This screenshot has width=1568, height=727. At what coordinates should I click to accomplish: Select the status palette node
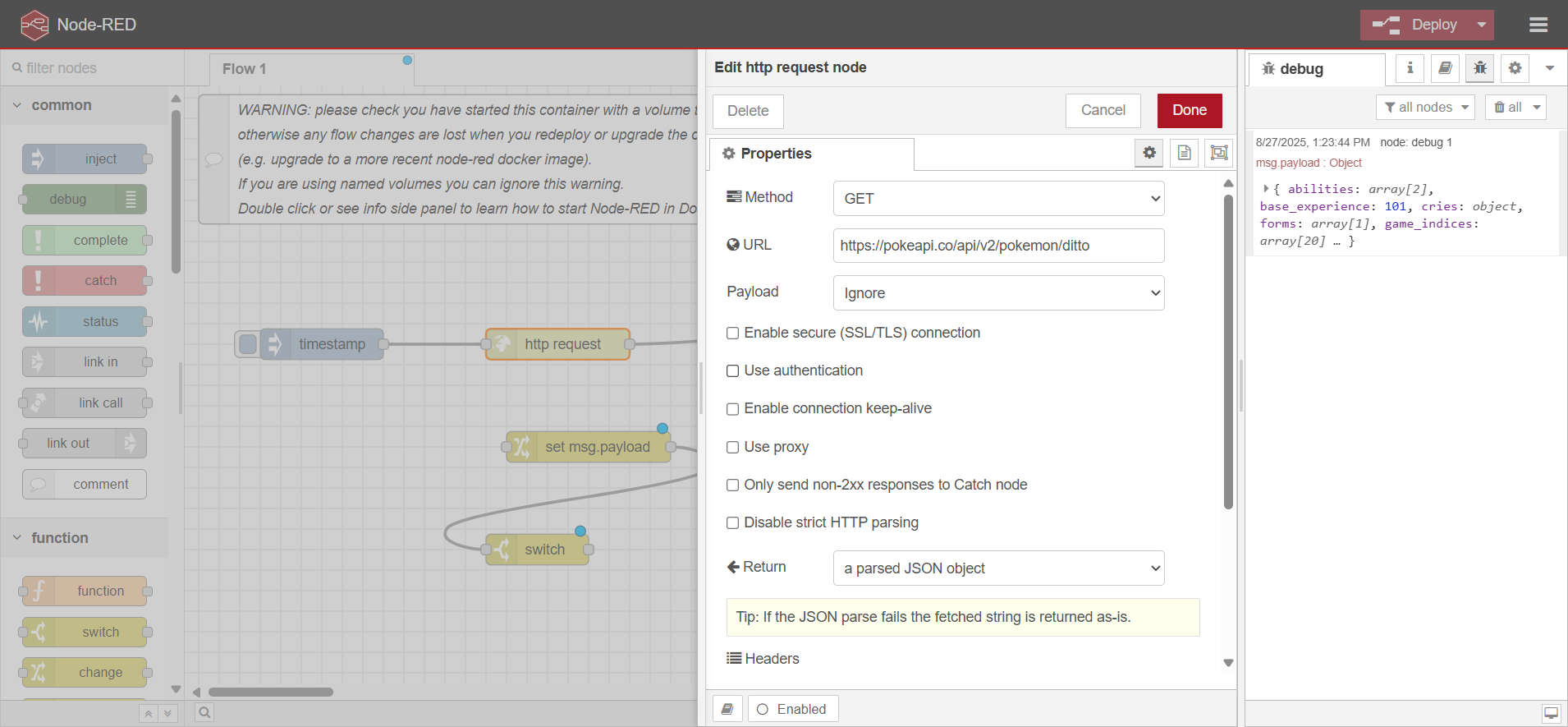tap(85, 321)
